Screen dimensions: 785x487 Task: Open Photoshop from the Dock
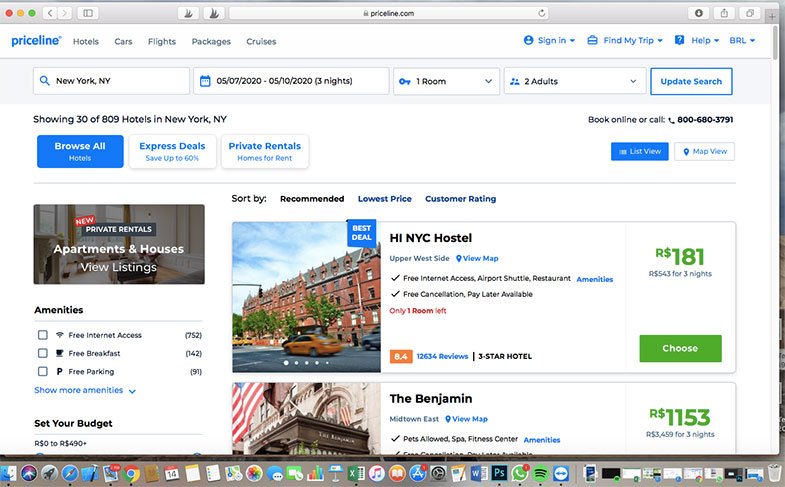coord(499,473)
